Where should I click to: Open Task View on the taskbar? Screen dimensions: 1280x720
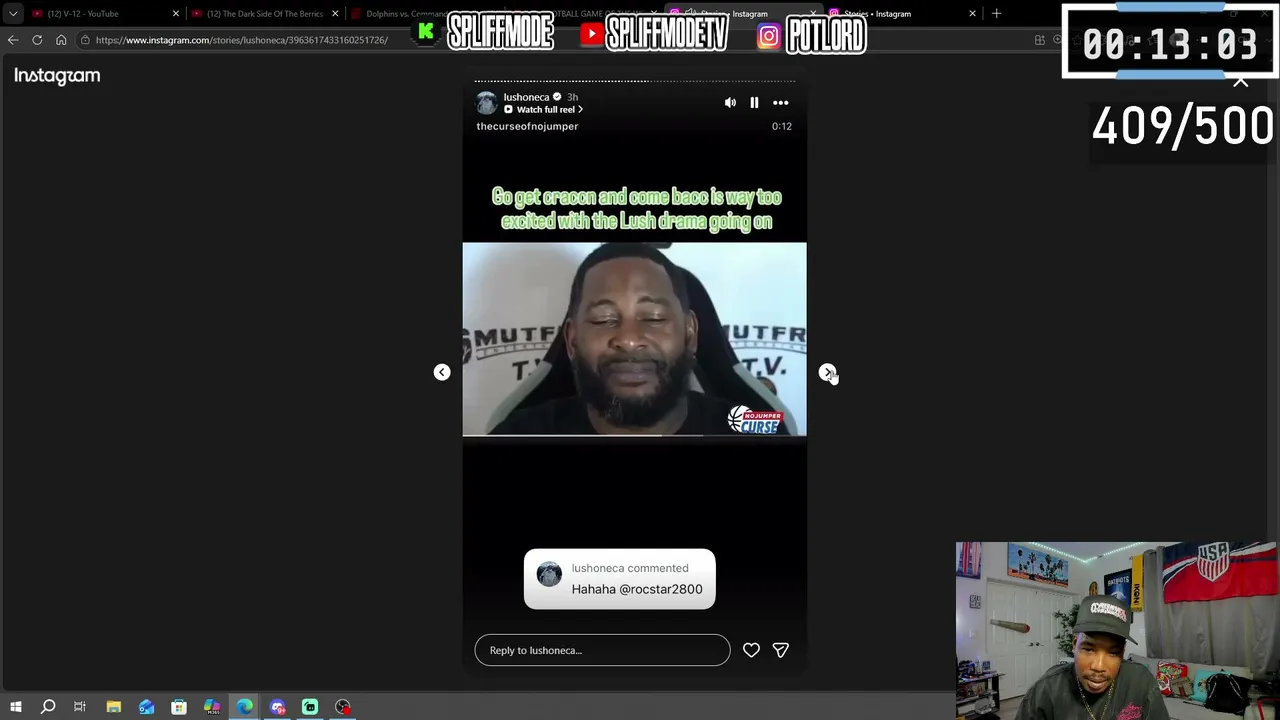[80, 707]
